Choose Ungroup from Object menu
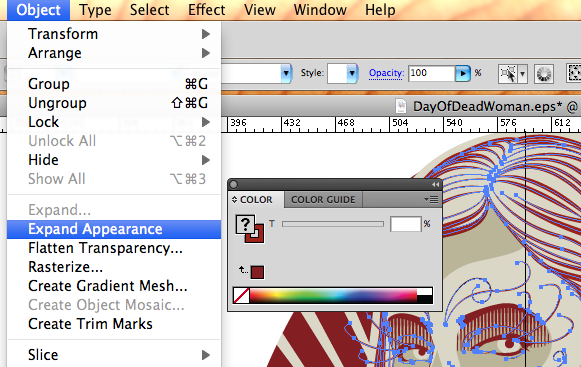 [114, 103]
